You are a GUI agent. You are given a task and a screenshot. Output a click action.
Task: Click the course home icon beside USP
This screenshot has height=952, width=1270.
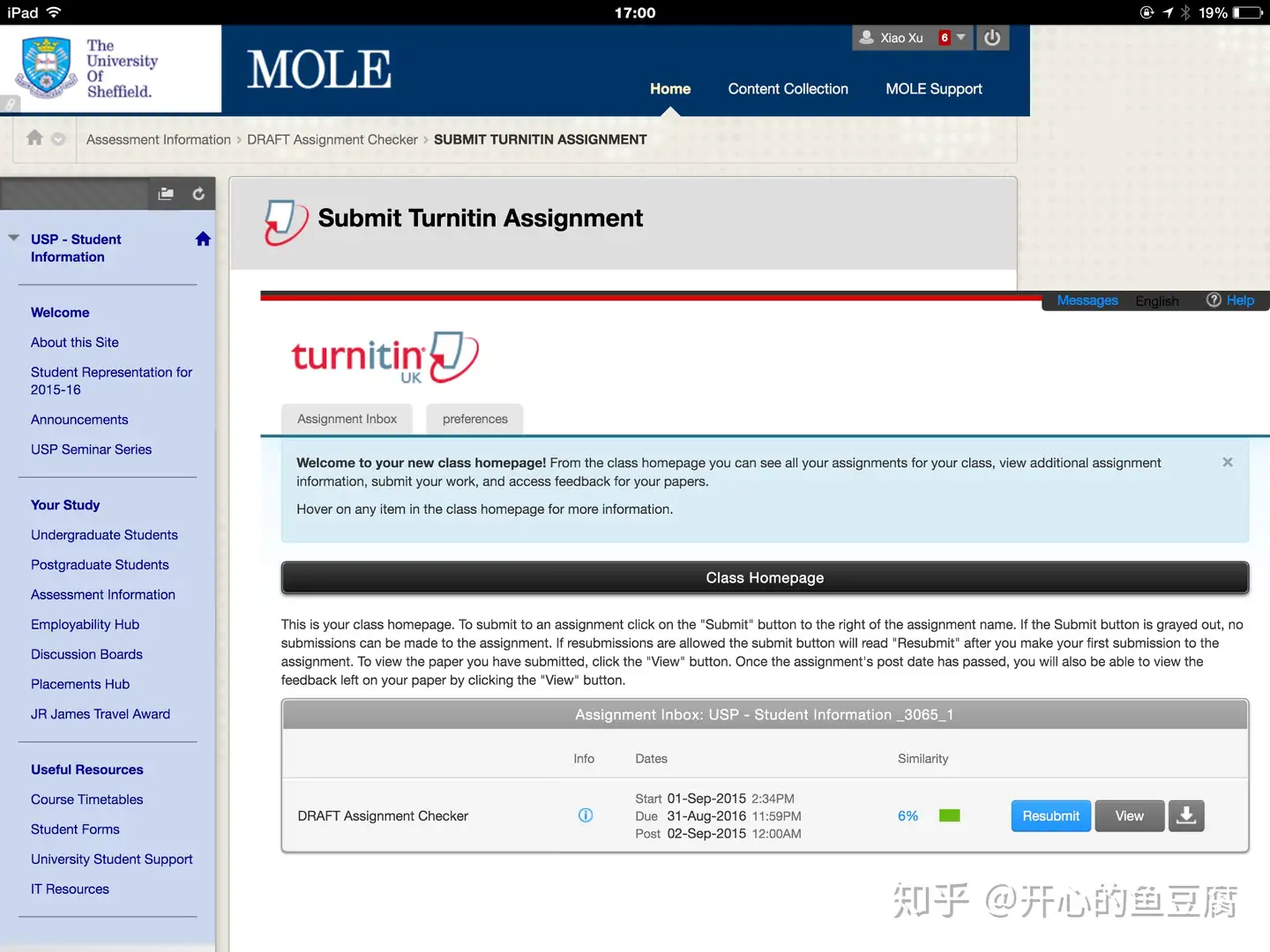point(203,239)
